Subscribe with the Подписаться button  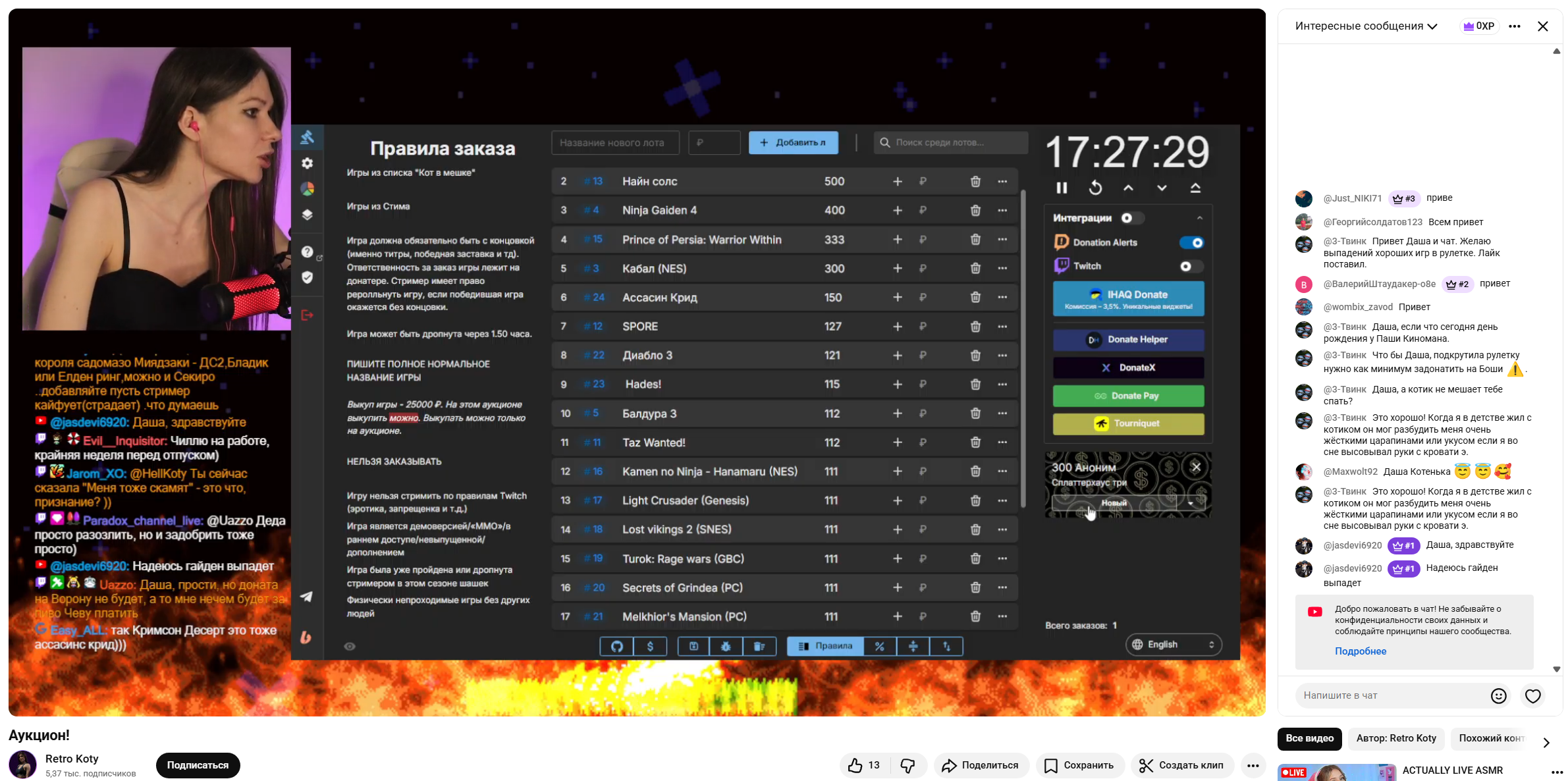(198, 765)
